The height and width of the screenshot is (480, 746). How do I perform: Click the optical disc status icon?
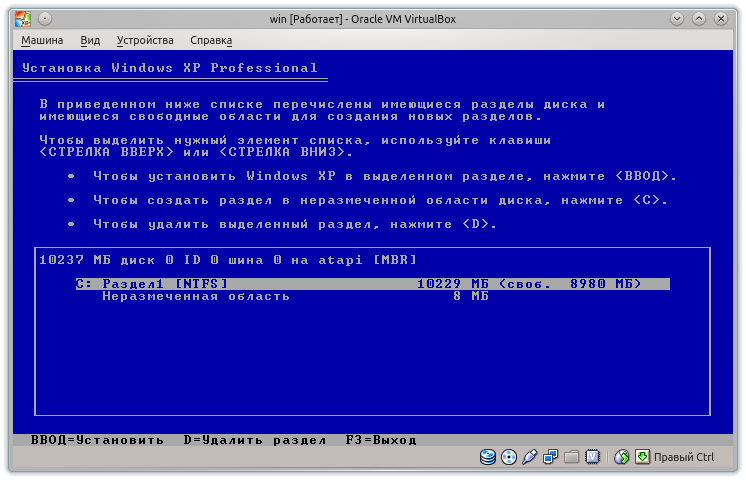pyautogui.click(x=509, y=457)
